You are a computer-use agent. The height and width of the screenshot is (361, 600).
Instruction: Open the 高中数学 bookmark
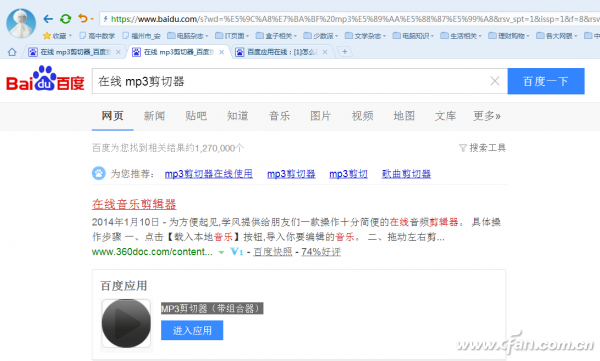click(97, 36)
